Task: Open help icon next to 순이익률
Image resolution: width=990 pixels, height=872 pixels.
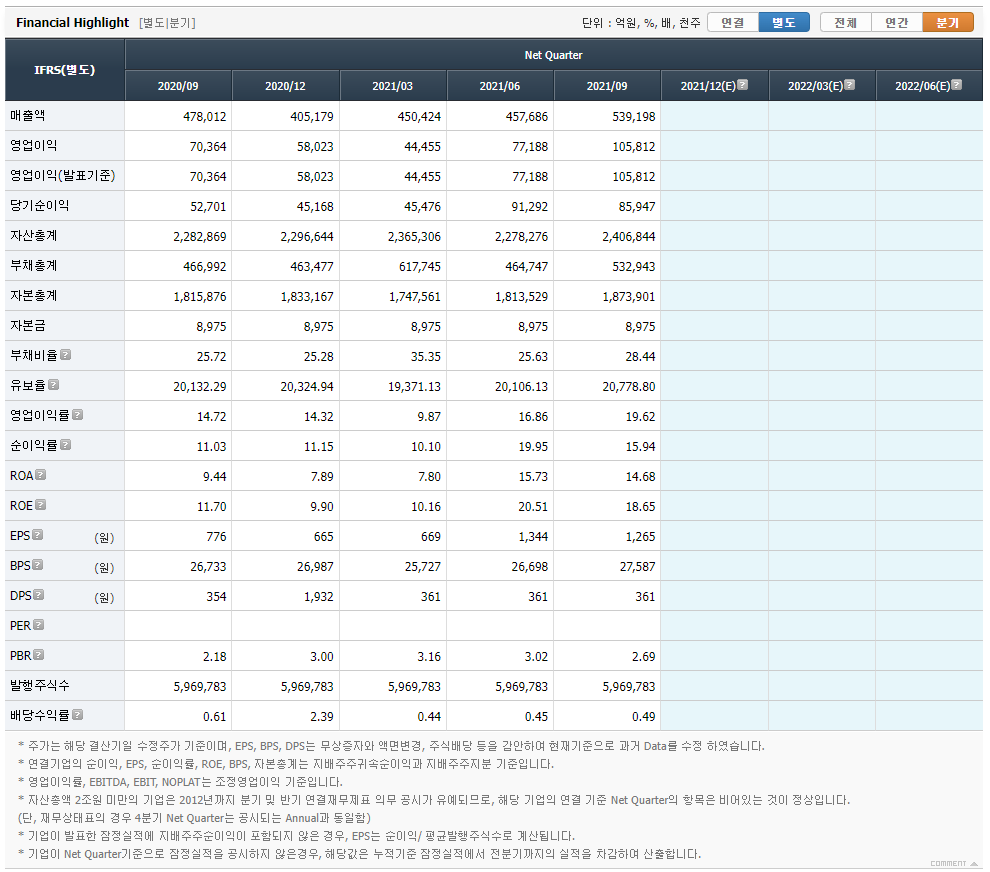Action: (66, 445)
